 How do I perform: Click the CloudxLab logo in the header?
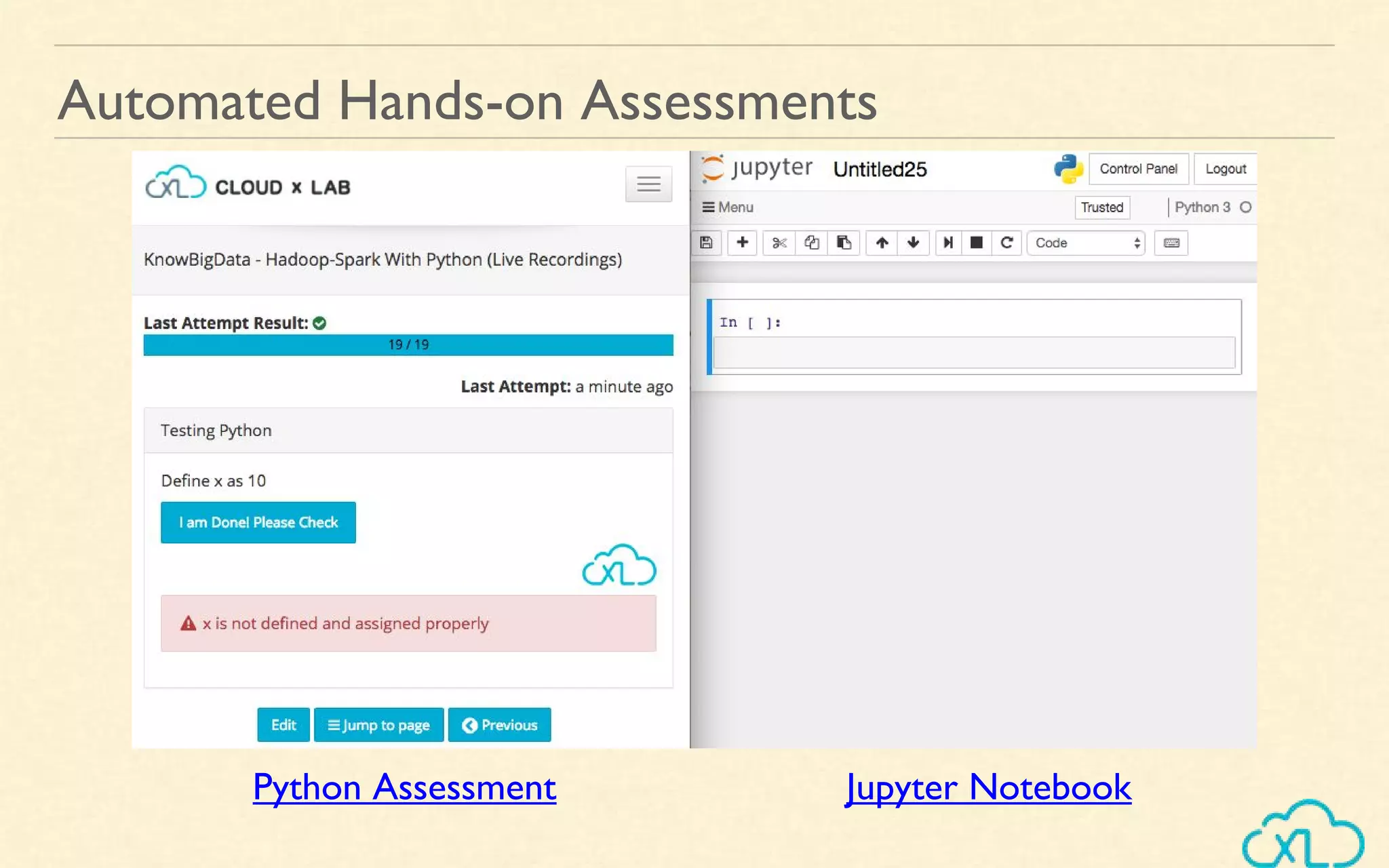(x=248, y=183)
